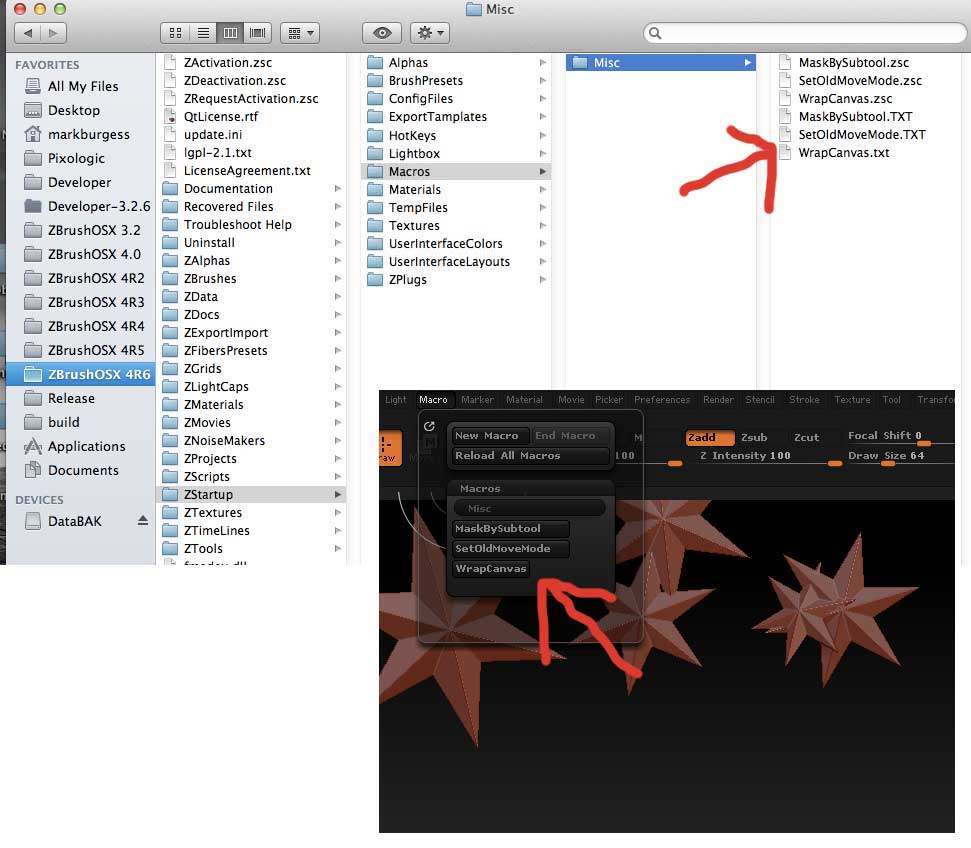The height and width of the screenshot is (848, 971).
Task: Expand the ZPlugs folder arrow
Action: click(x=542, y=279)
